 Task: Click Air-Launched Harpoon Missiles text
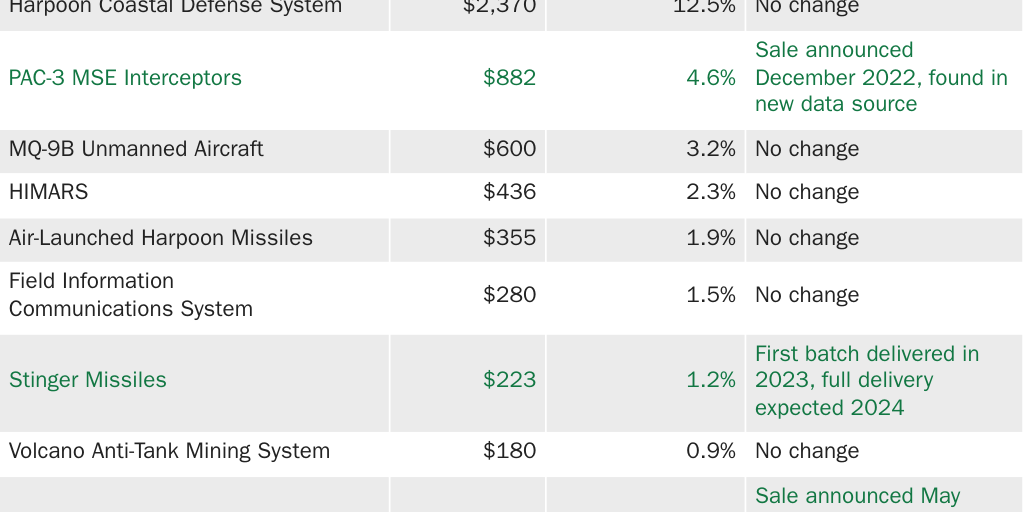[160, 238]
